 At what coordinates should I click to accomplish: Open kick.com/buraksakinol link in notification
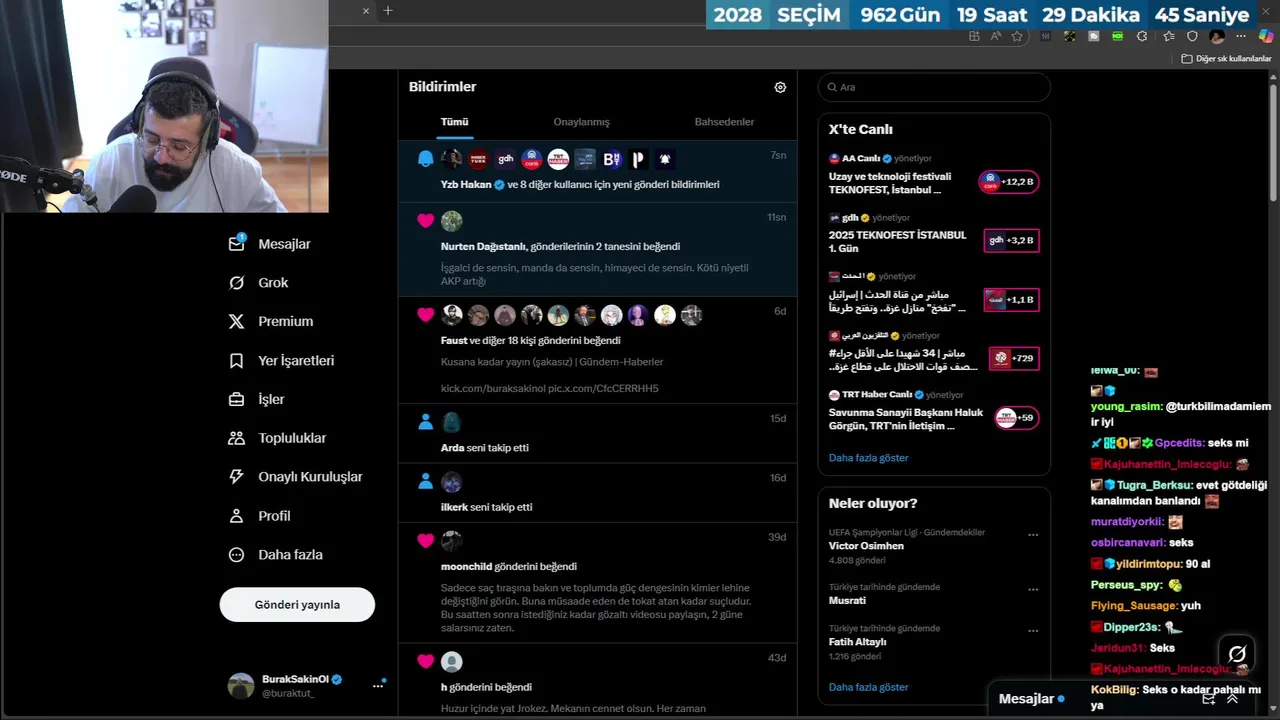(x=493, y=389)
